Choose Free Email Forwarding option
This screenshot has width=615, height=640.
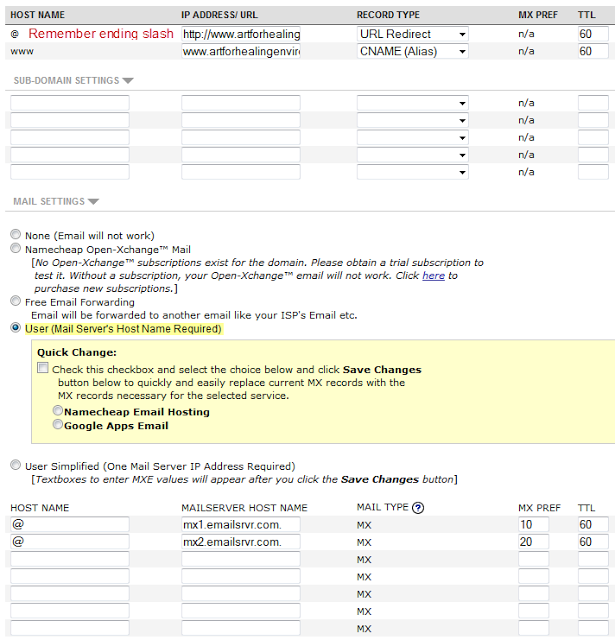coord(15,300)
